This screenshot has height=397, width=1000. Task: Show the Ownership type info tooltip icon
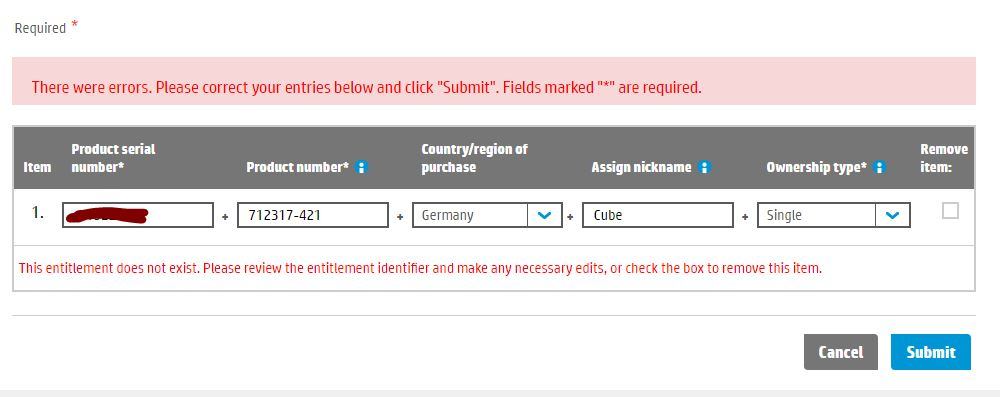(879, 167)
